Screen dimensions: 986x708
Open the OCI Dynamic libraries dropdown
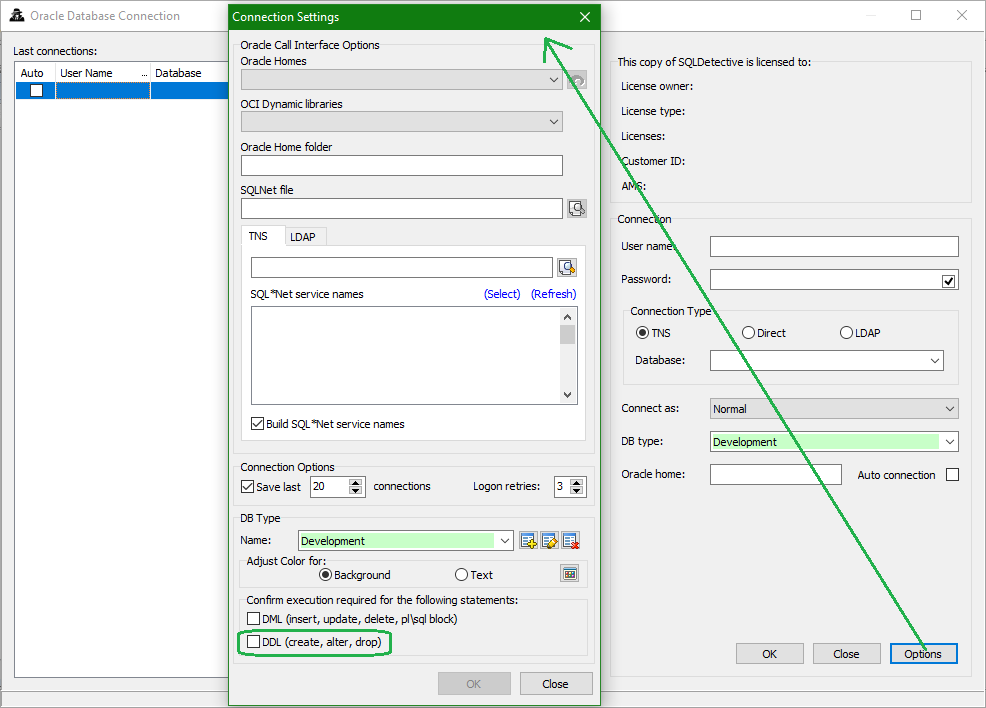(553, 122)
